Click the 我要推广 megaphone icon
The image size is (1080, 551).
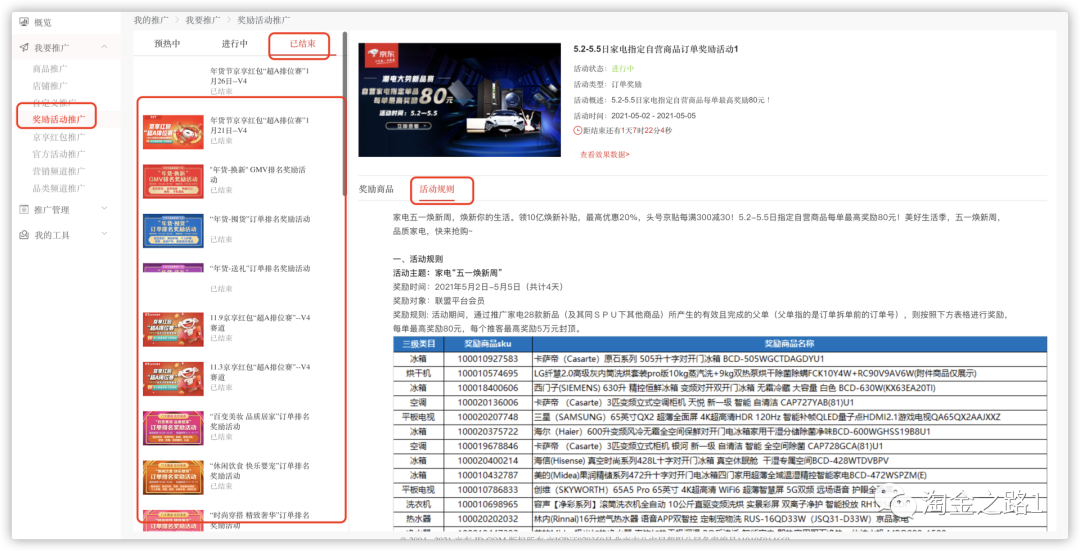pyautogui.click(x=24, y=48)
